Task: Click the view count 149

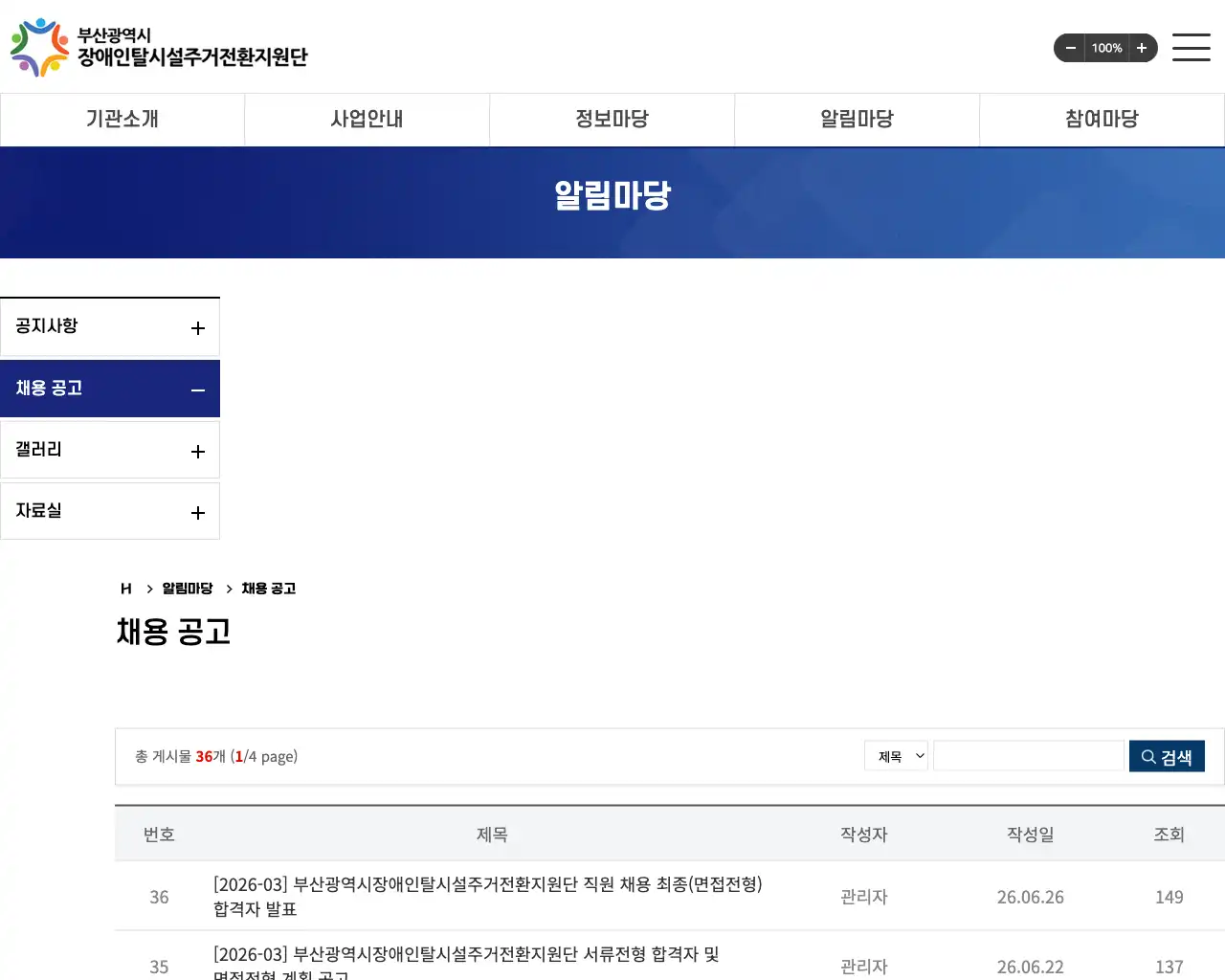Action: [x=1169, y=897]
